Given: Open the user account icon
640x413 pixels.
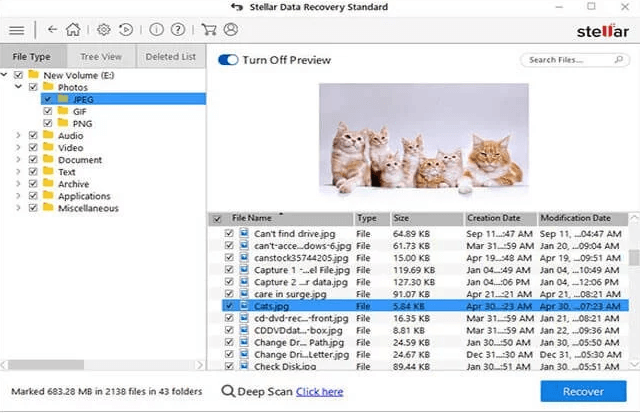Looking at the screenshot, I should click(x=231, y=29).
